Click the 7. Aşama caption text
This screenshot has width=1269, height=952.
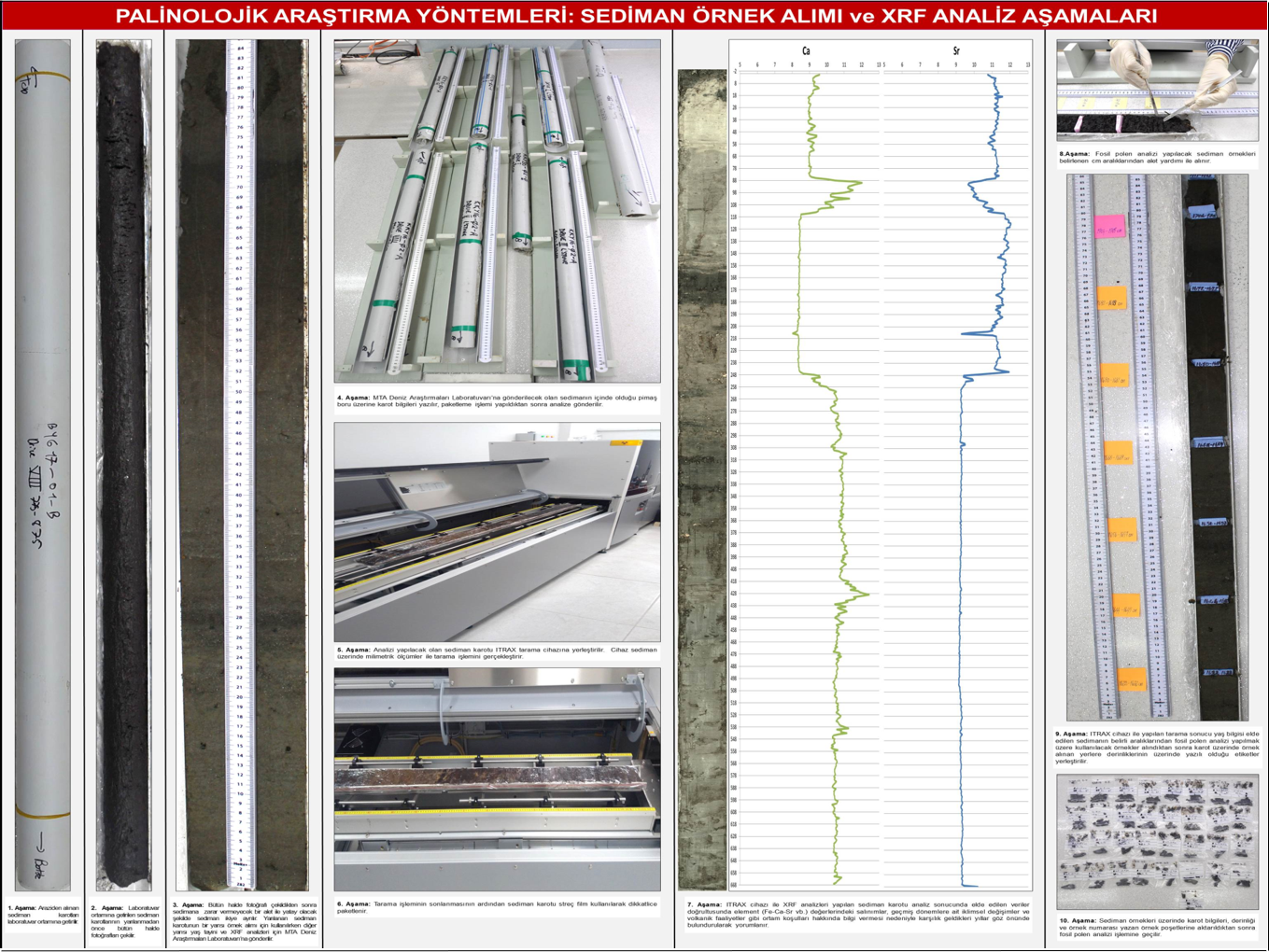tap(859, 914)
